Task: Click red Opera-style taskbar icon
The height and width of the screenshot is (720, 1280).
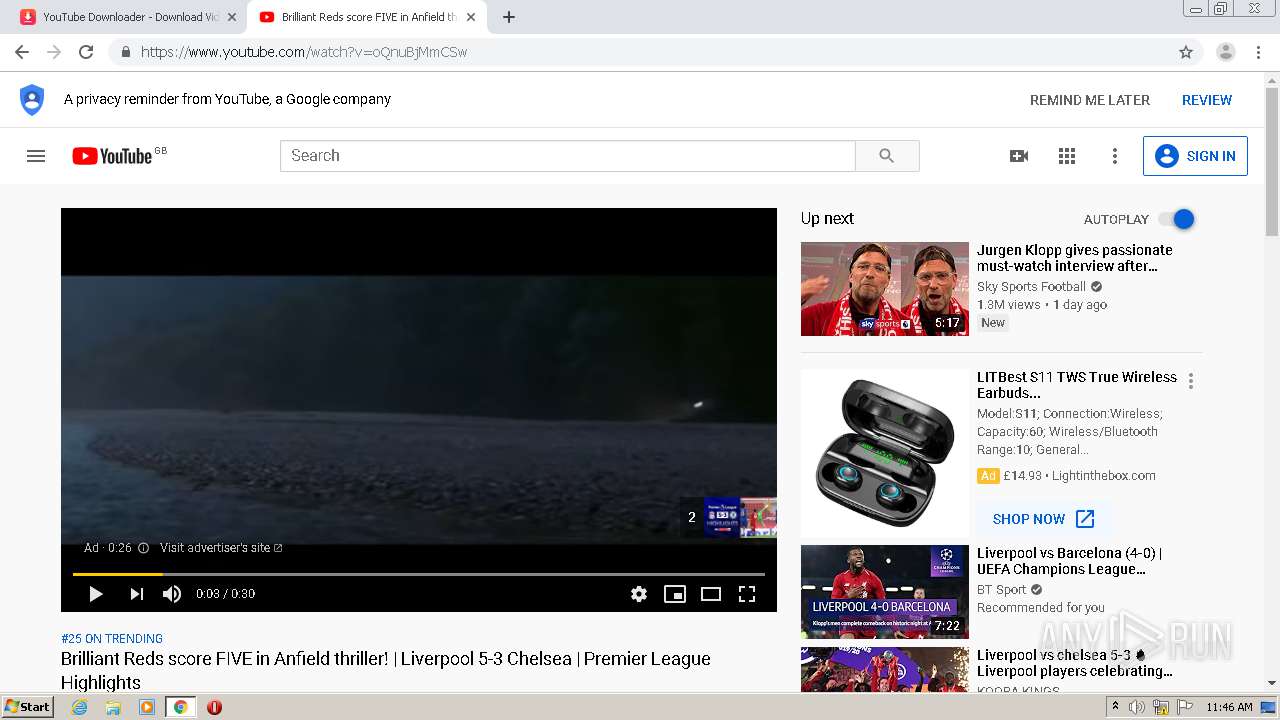Action: pos(214,707)
